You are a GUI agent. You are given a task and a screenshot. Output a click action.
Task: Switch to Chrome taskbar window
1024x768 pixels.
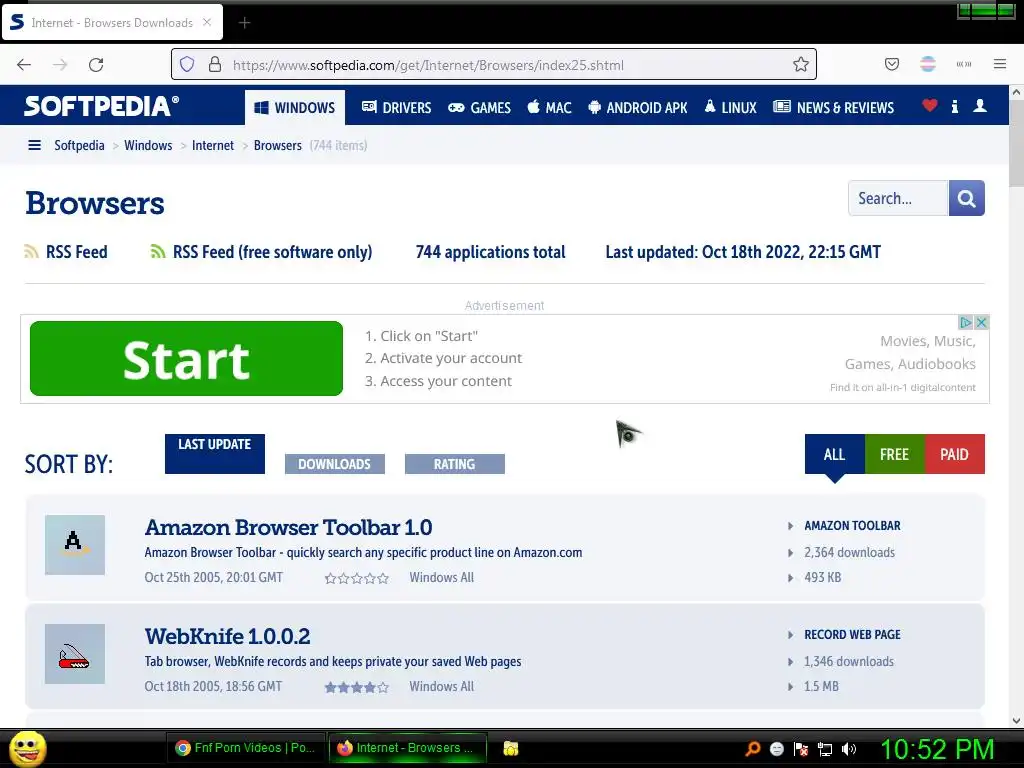pos(246,748)
